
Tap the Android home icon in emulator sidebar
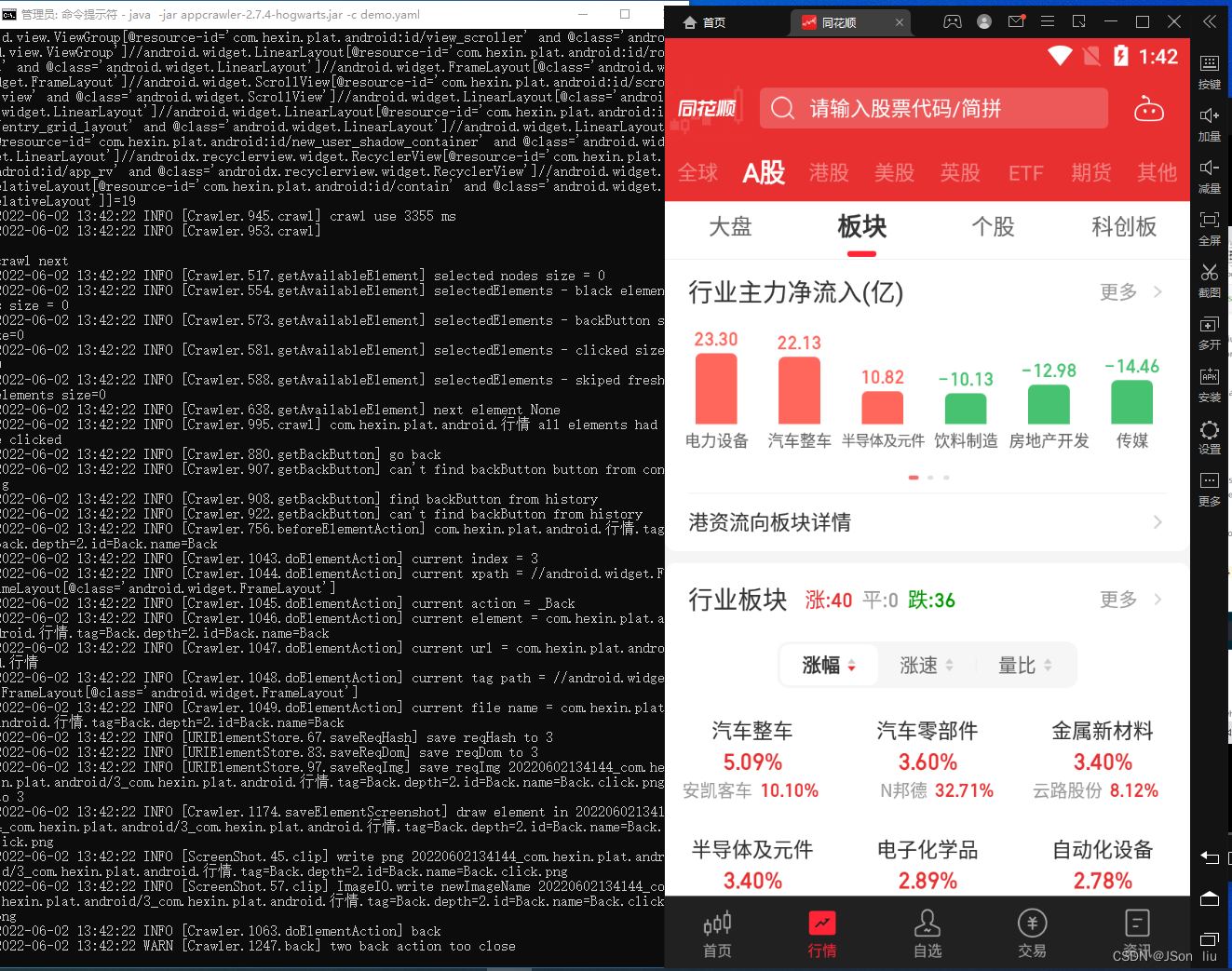pos(1209,898)
